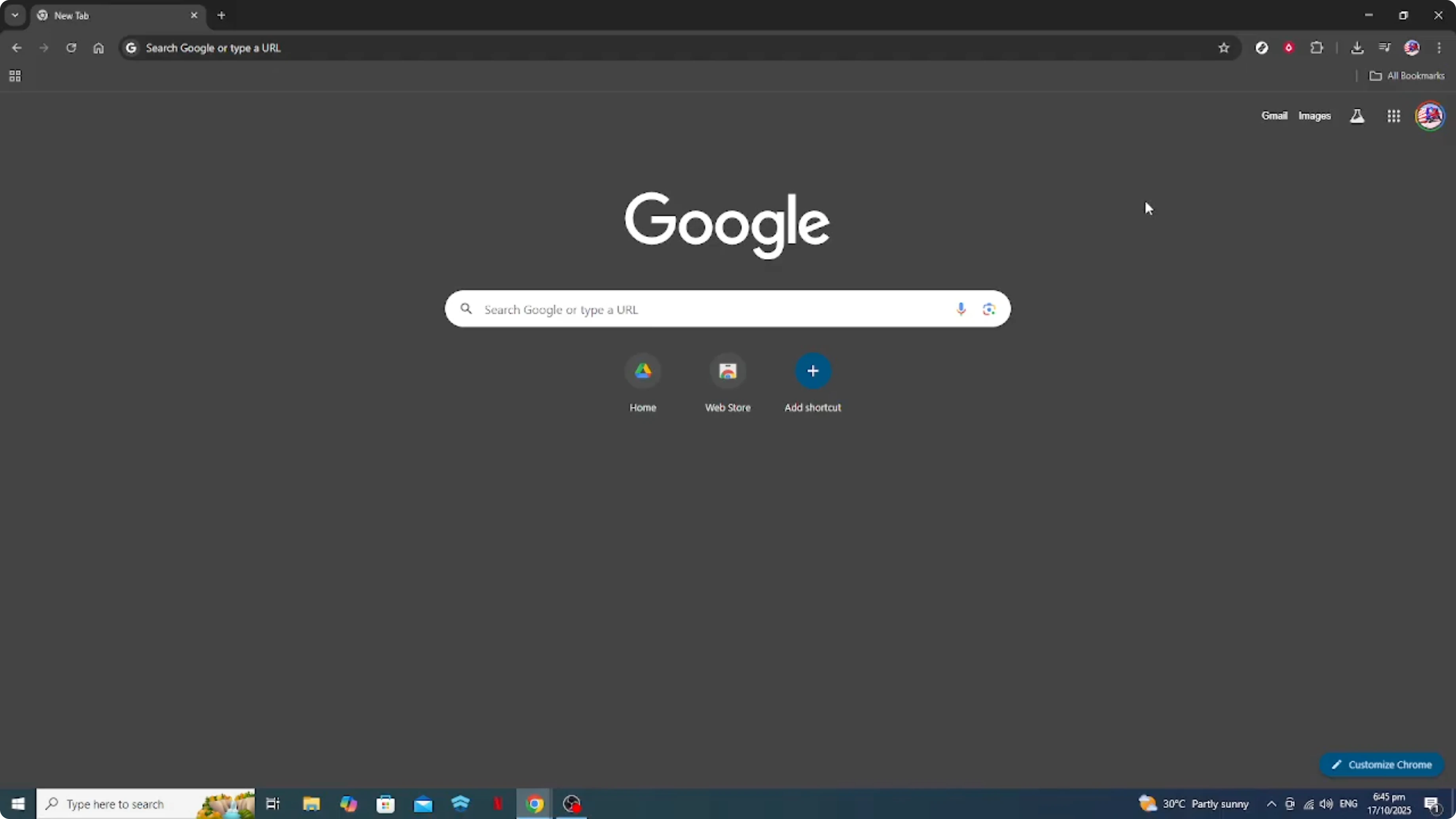Start a voice search with the microphone icon
This screenshot has height=819, width=1456.
click(x=961, y=309)
